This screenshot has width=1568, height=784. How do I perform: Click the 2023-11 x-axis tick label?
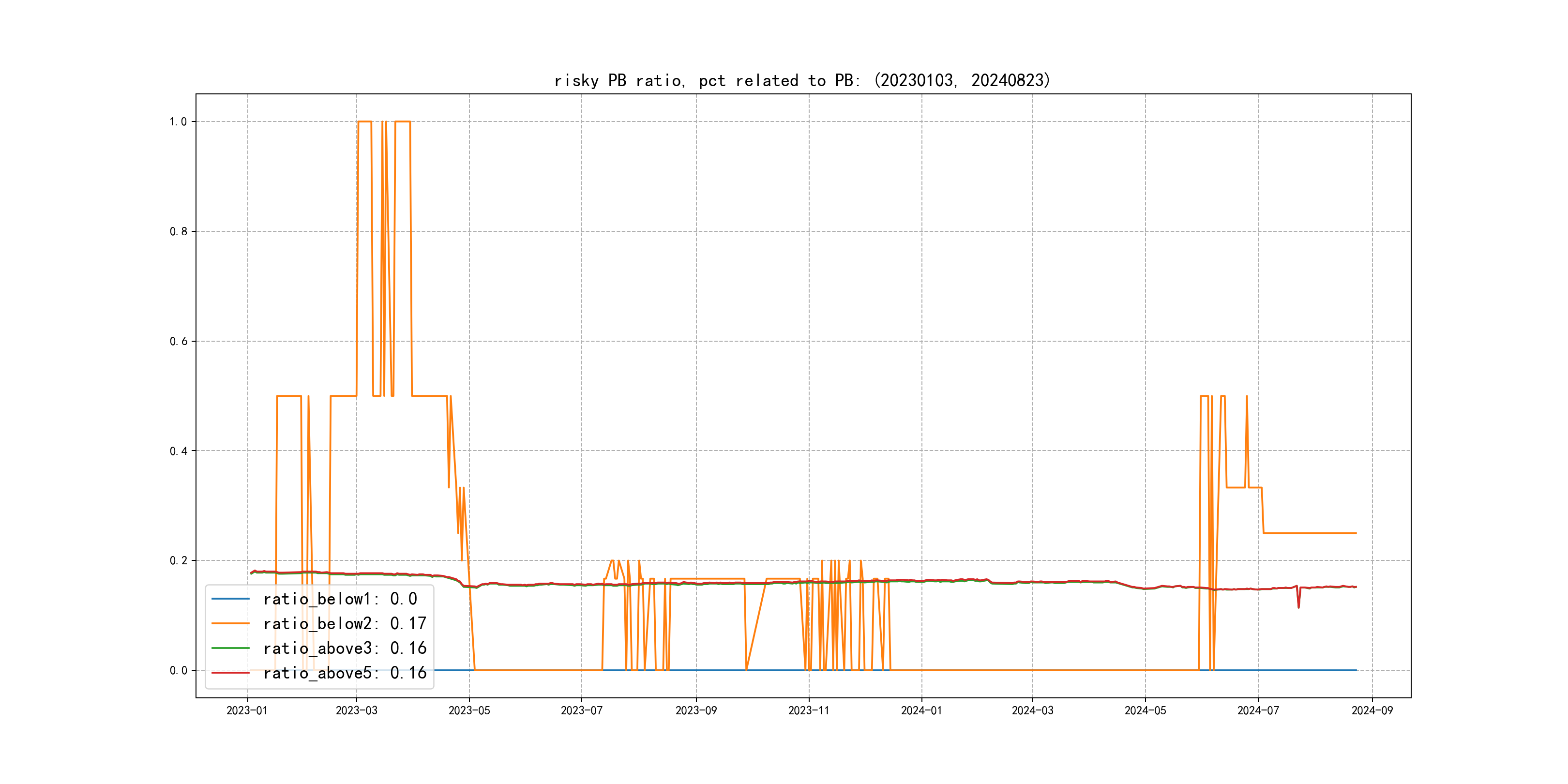tap(808, 710)
